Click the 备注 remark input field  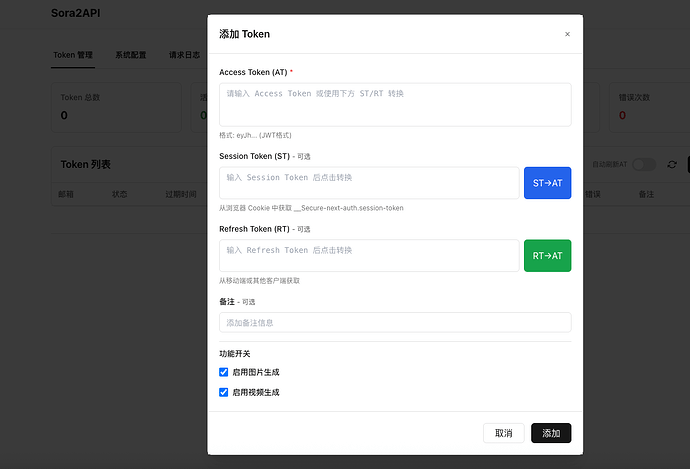coord(395,322)
